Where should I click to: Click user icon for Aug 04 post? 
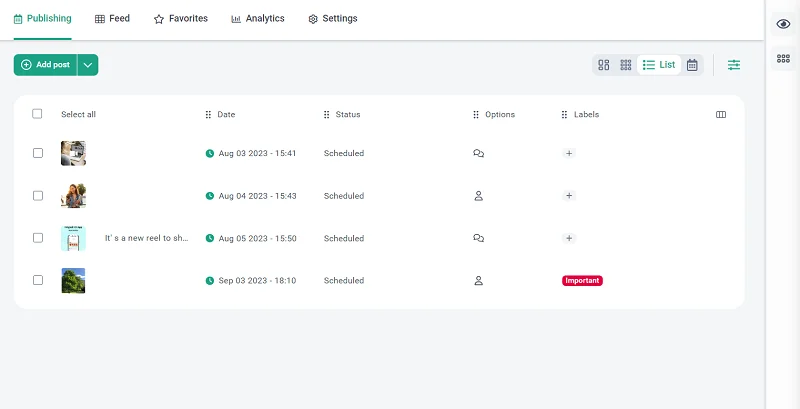(478, 196)
